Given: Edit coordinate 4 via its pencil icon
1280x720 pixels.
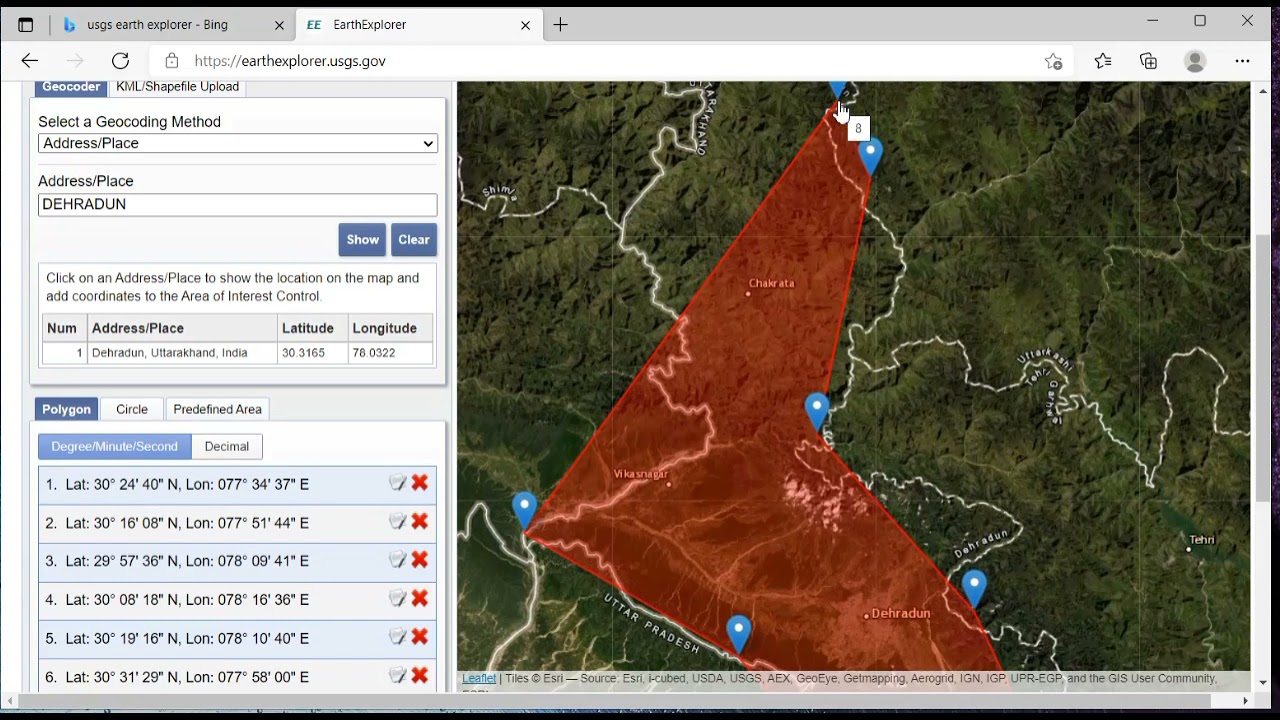Looking at the screenshot, I should tap(397, 599).
